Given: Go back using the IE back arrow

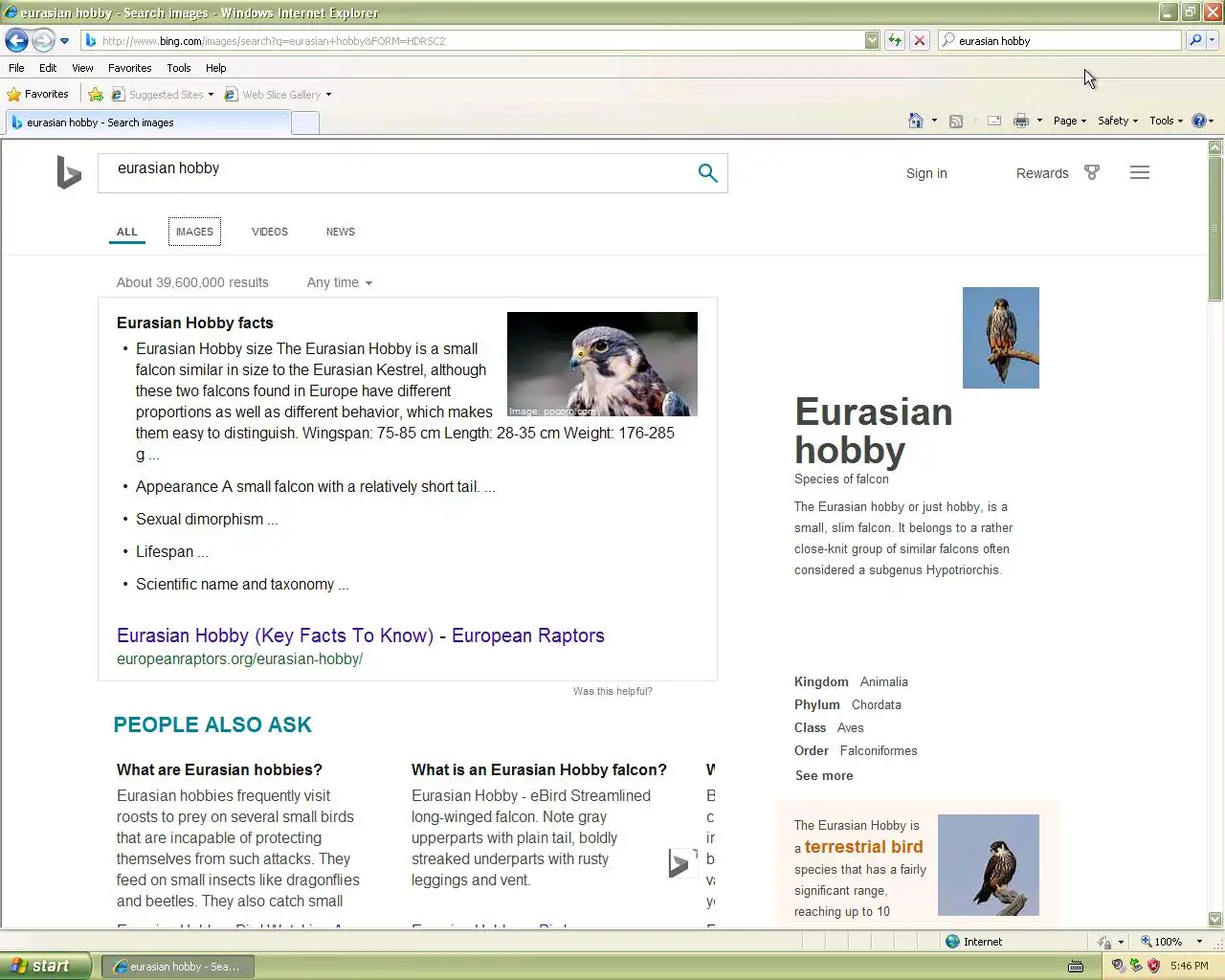Looking at the screenshot, I should tap(16, 40).
